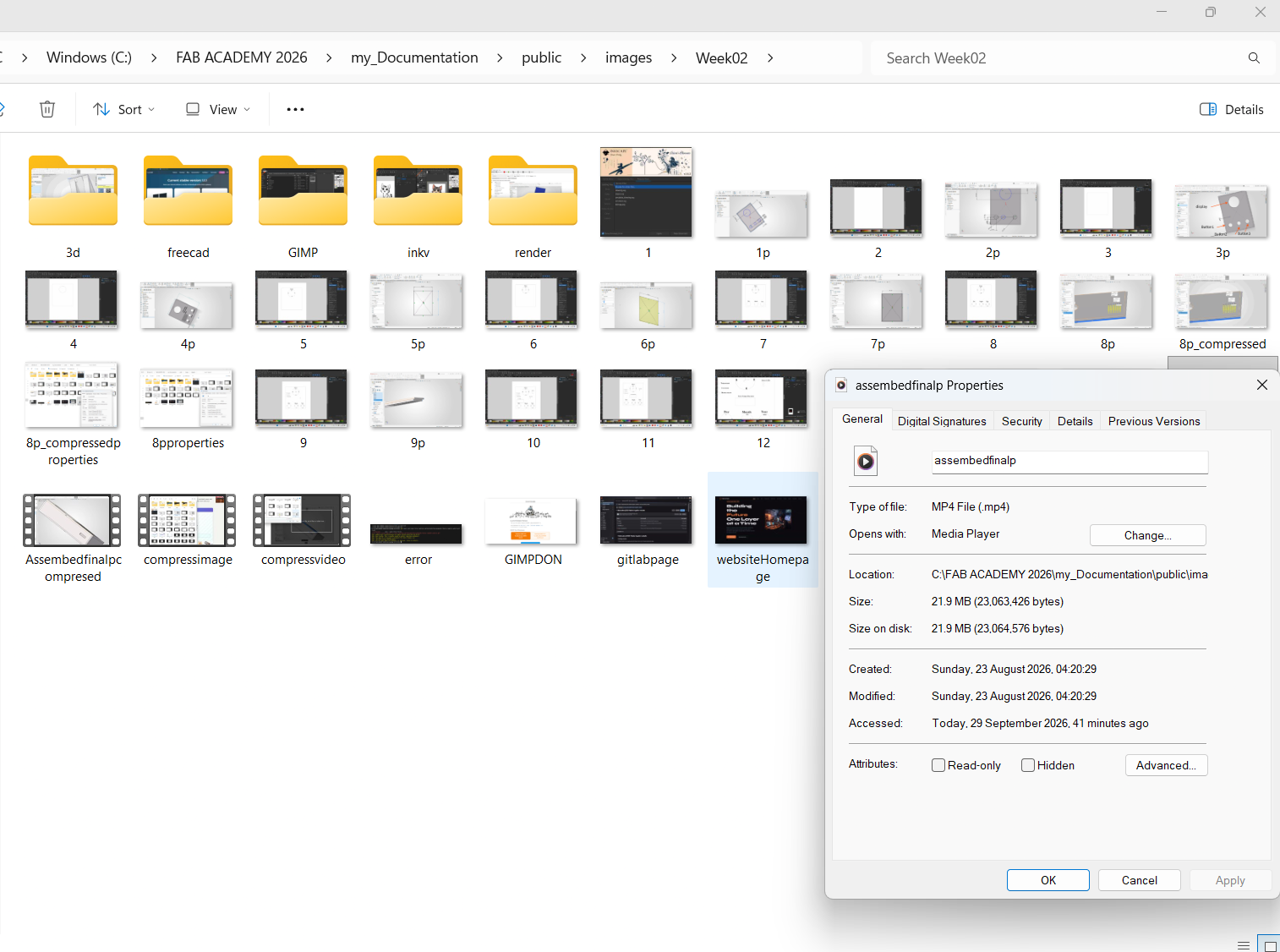Toggle the Details pane button

(1231, 109)
